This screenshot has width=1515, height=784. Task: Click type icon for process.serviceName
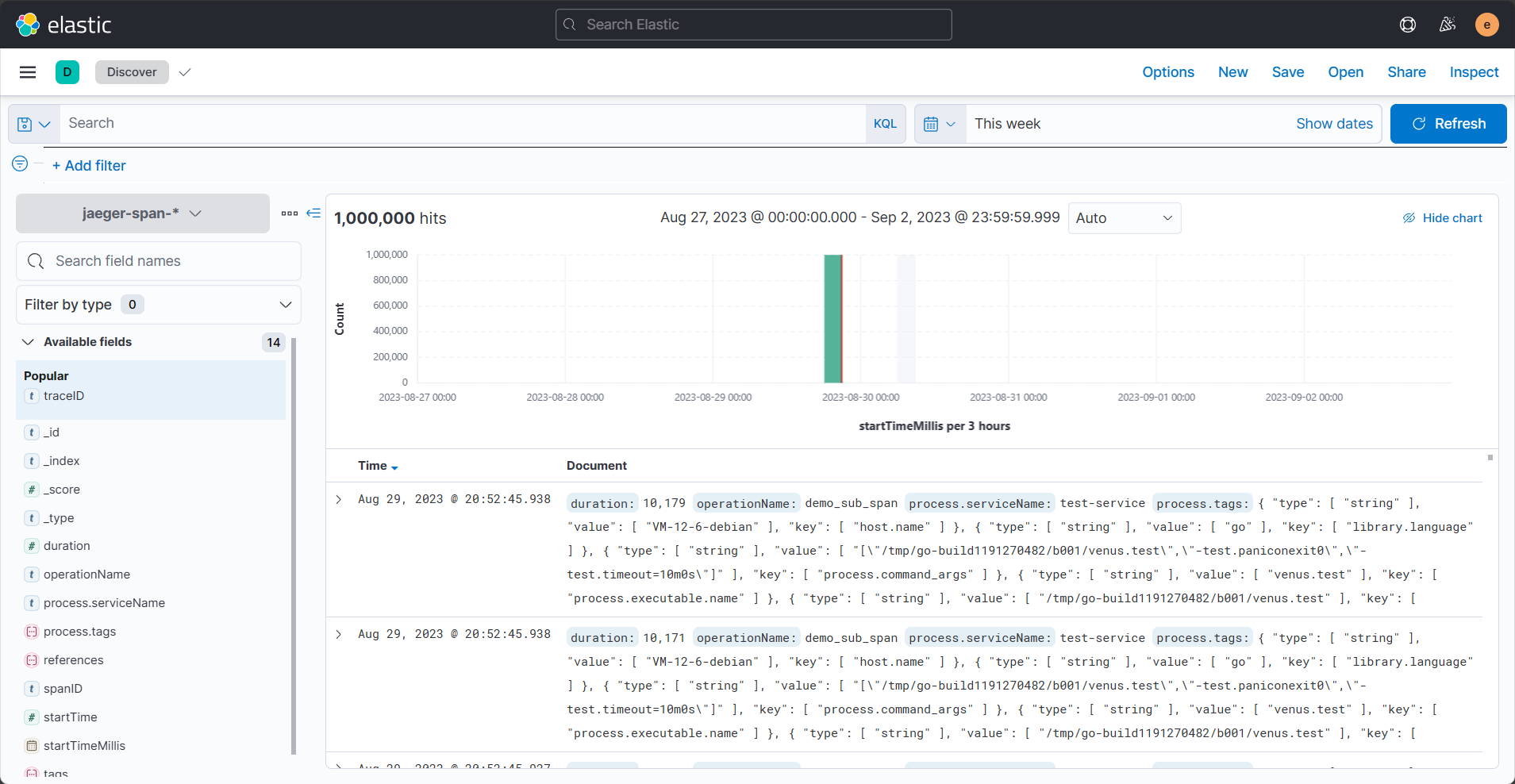(32, 603)
